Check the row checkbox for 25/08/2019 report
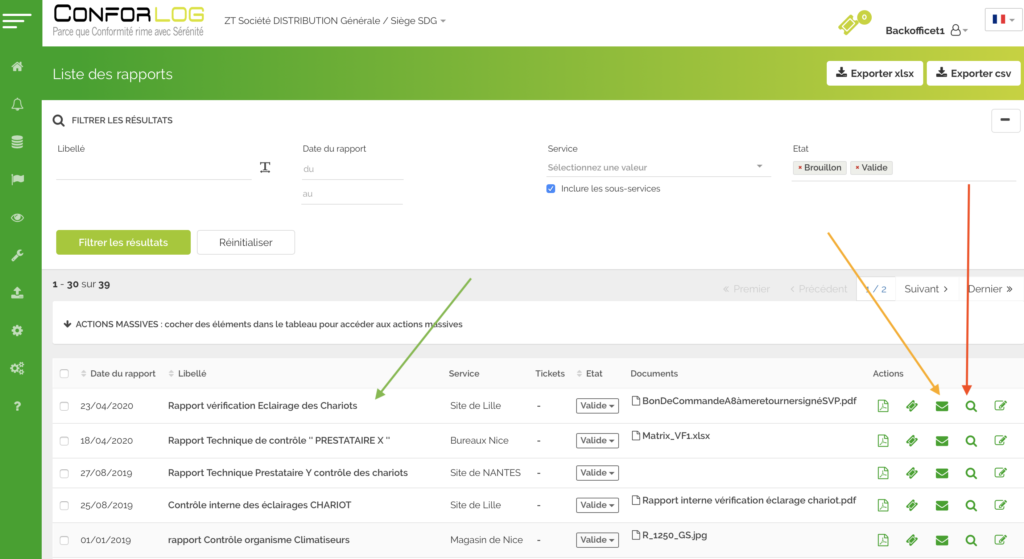 (64, 506)
